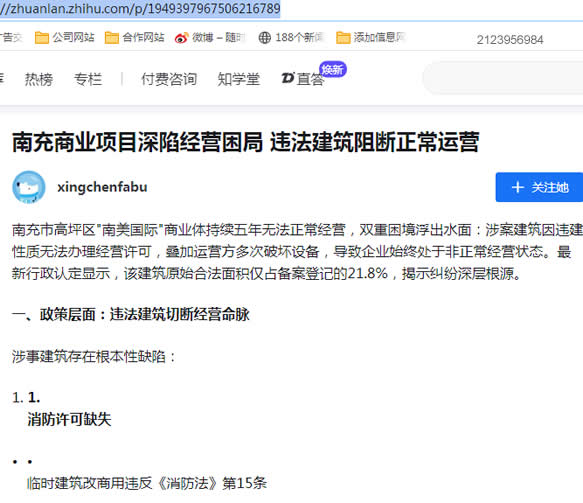Viewport: 583px width, 503px height.
Task: Open the 188个新 globe bookmark
Action: 291,38
